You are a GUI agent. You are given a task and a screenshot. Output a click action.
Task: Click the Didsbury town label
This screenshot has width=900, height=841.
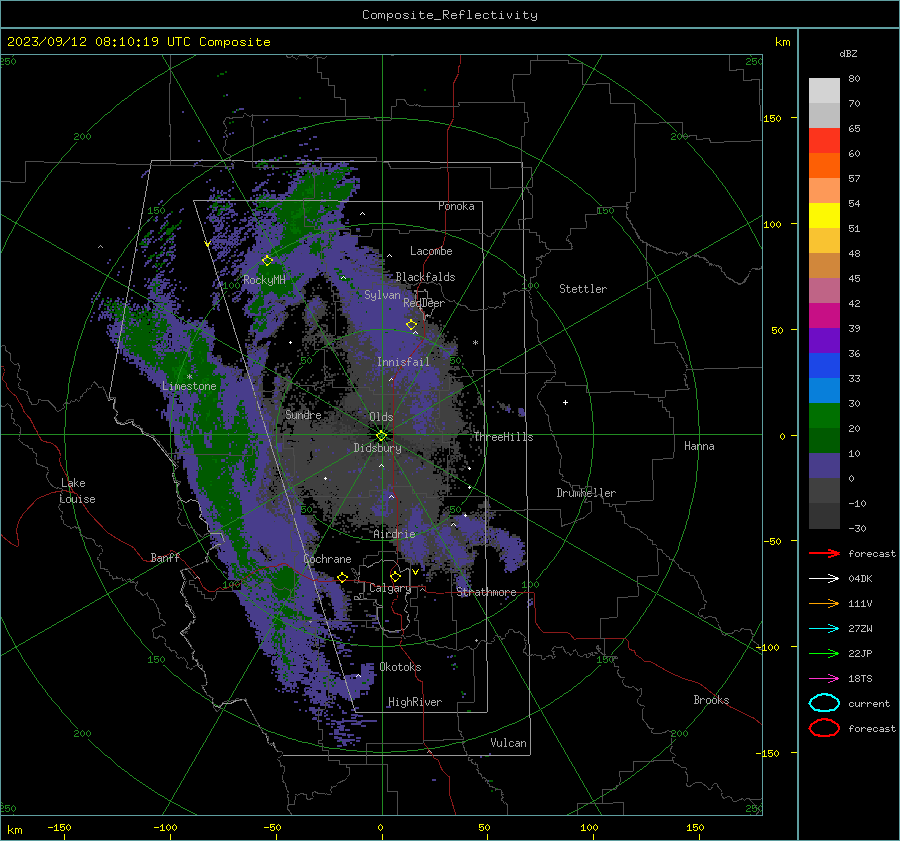tap(377, 448)
